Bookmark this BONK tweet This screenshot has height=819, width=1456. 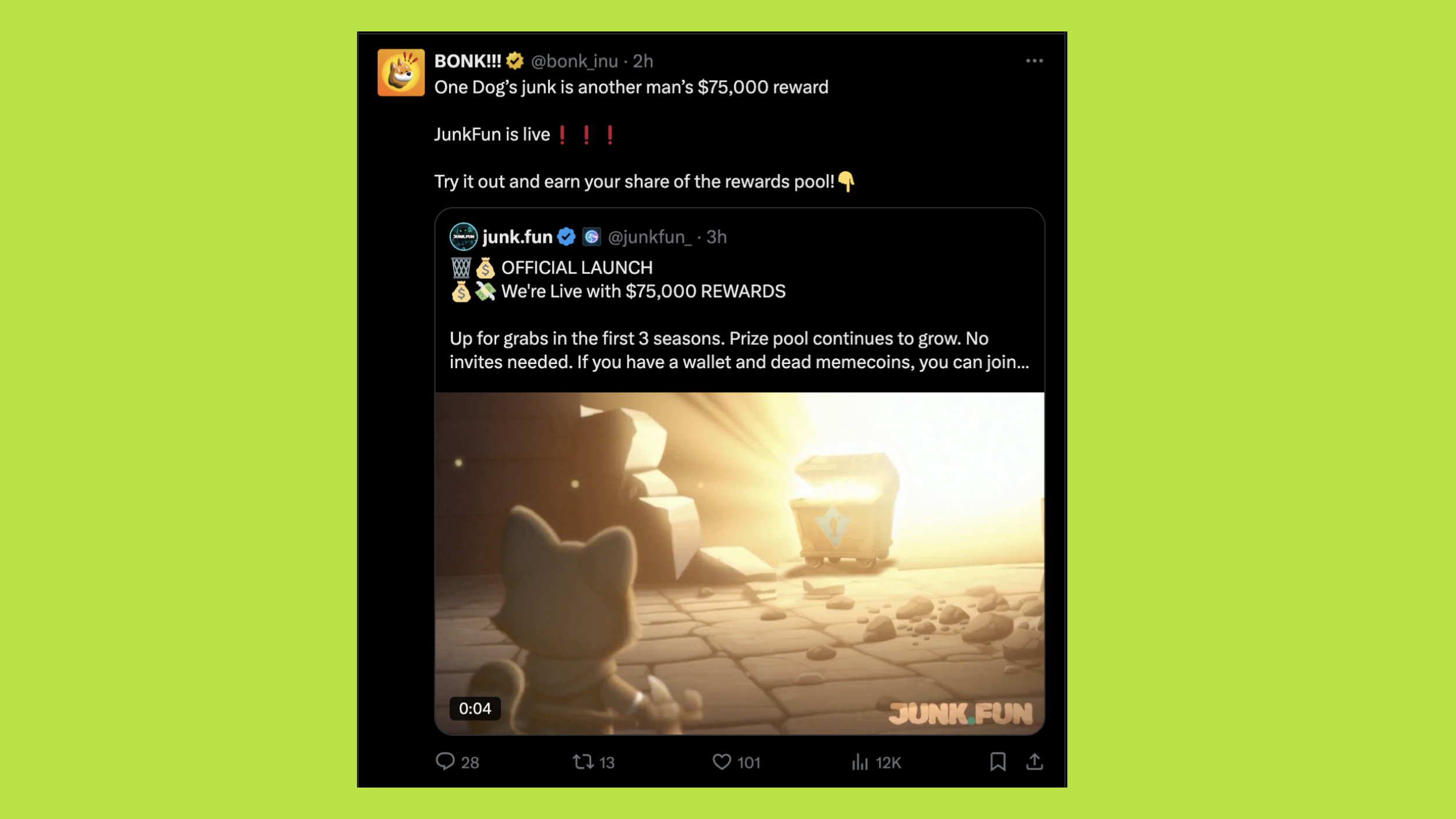pyautogui.click(x=998, y=762)
